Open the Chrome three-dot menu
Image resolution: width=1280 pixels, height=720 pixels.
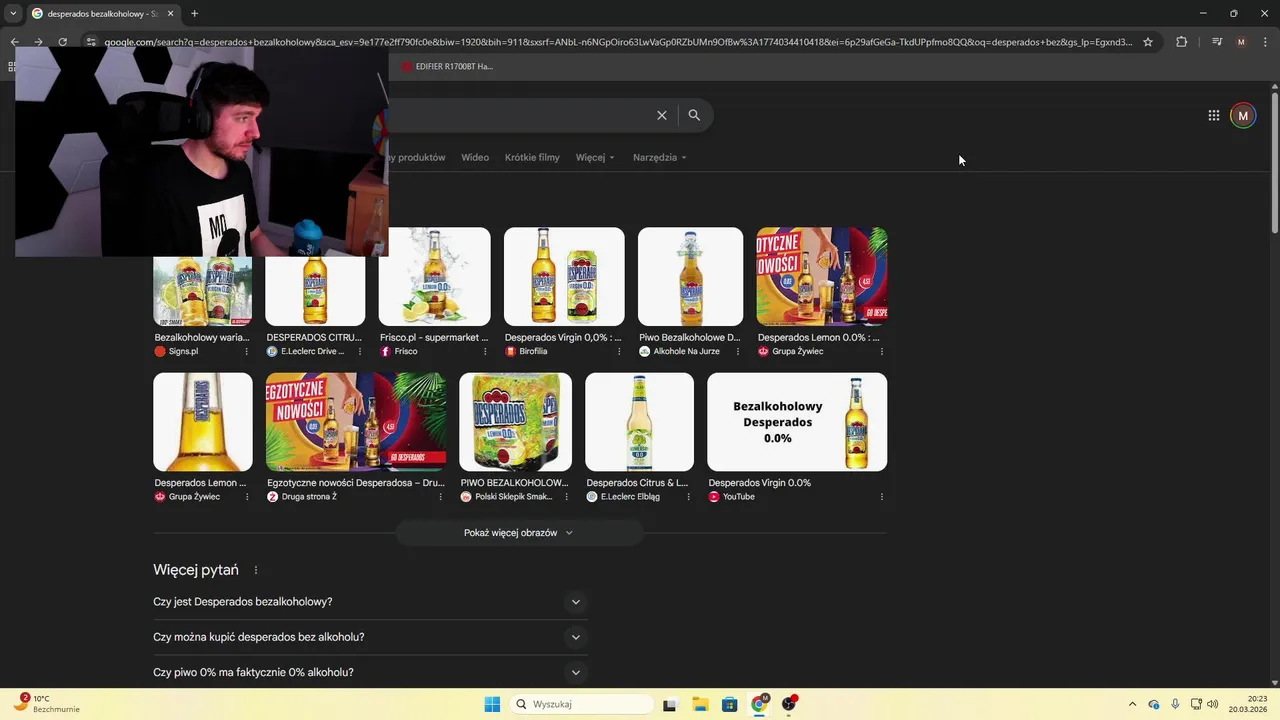tap(1264, 42)
